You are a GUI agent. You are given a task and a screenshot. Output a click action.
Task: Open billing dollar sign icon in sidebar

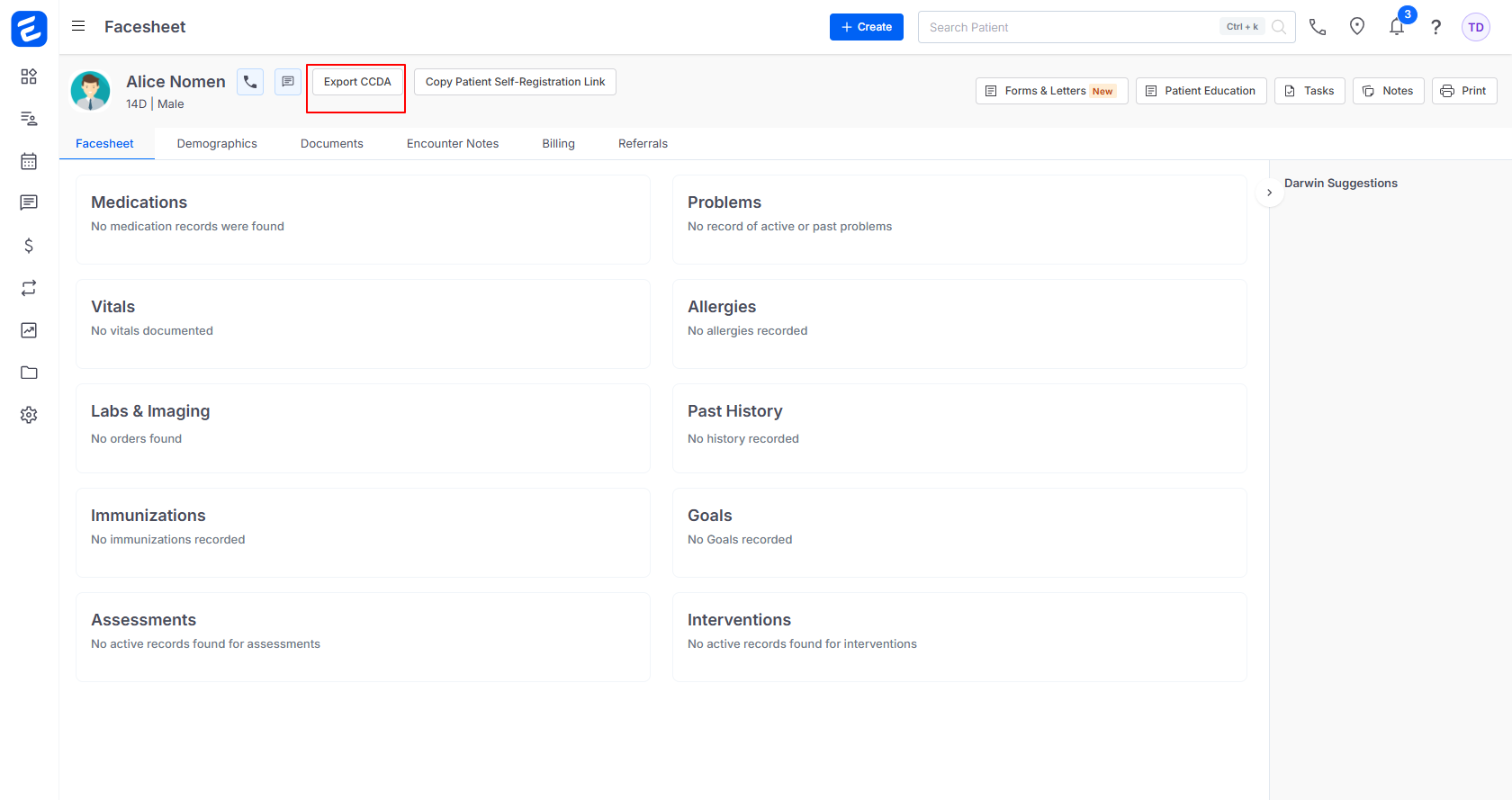click(29, 246)
